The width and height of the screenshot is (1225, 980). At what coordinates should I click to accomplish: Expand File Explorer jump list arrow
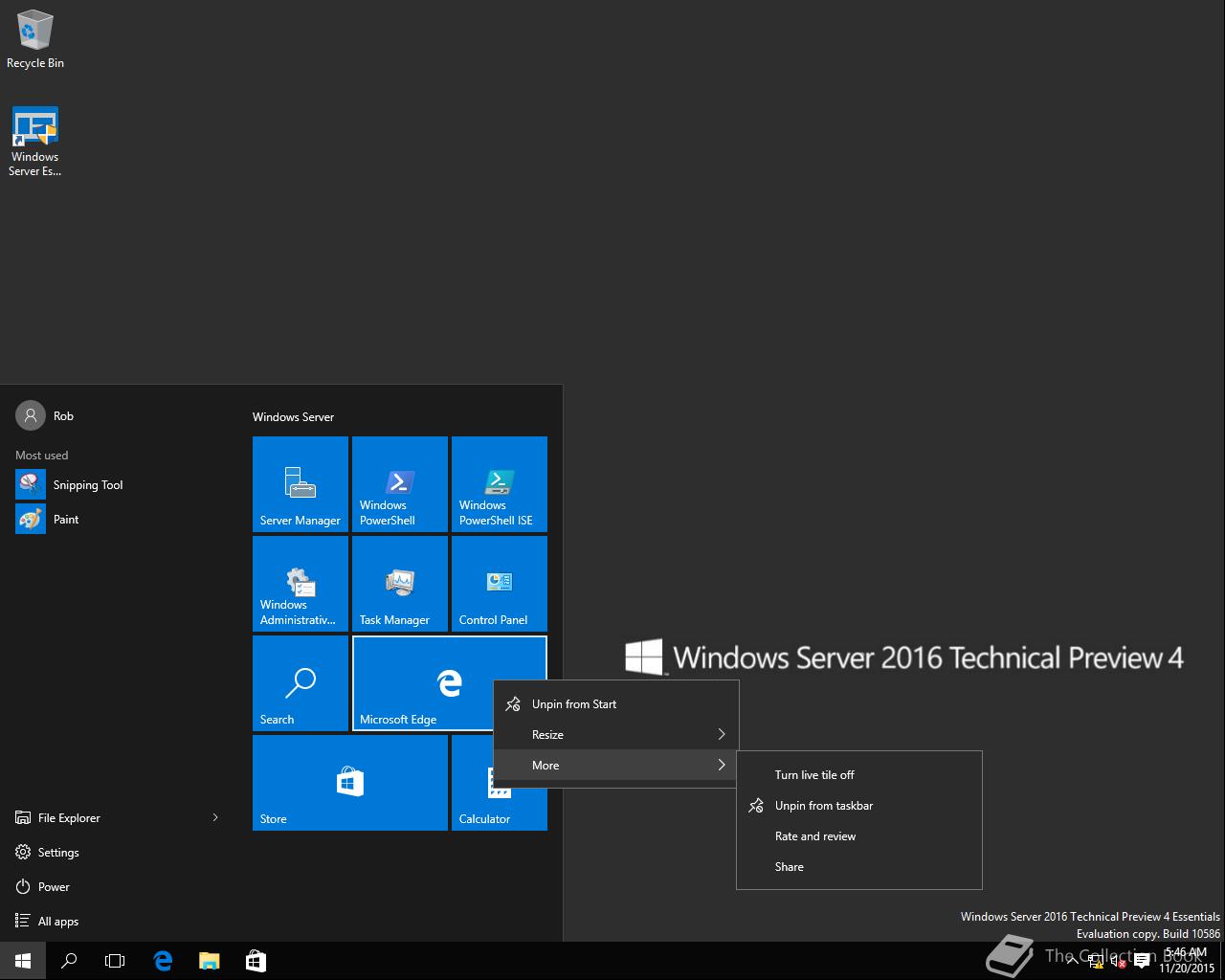pyautogui.click(x=215, y=817)
